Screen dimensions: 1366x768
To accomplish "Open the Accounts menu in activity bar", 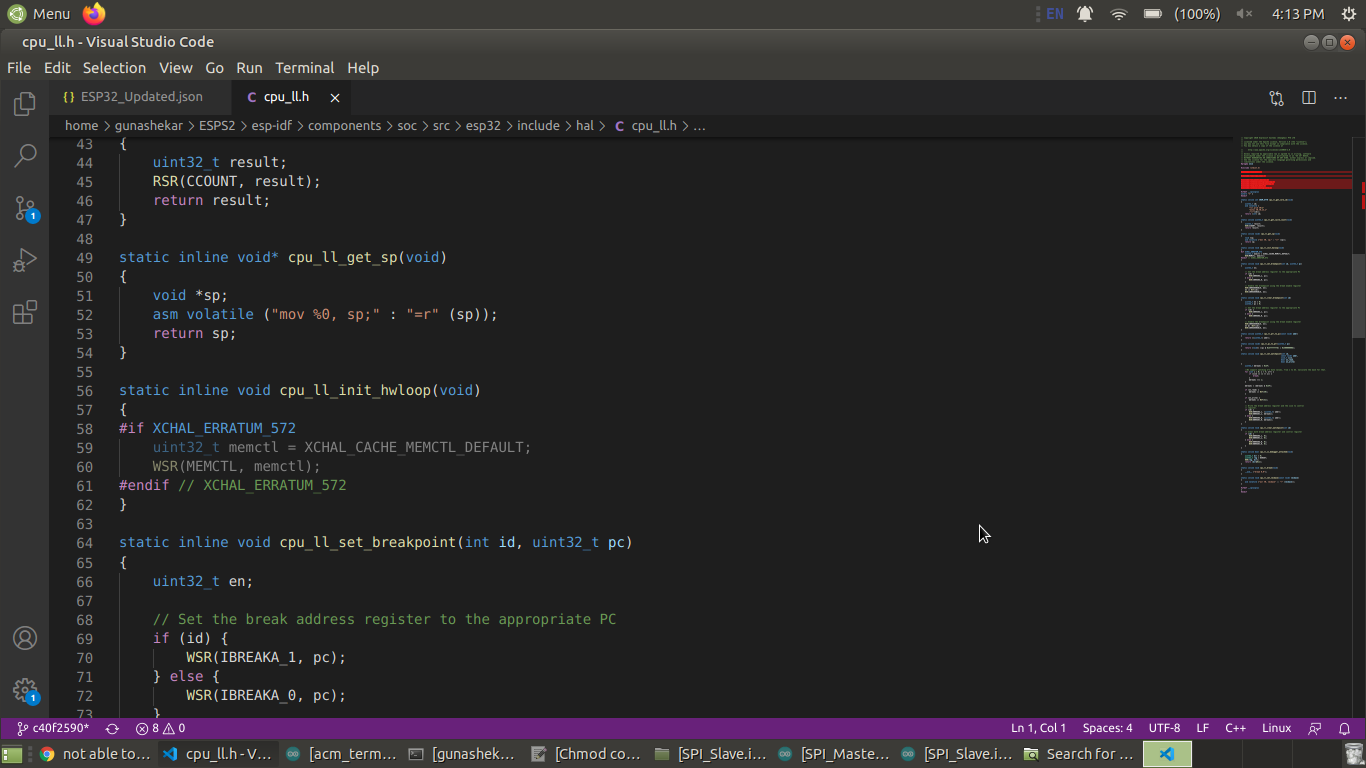I will pos(25,638).
